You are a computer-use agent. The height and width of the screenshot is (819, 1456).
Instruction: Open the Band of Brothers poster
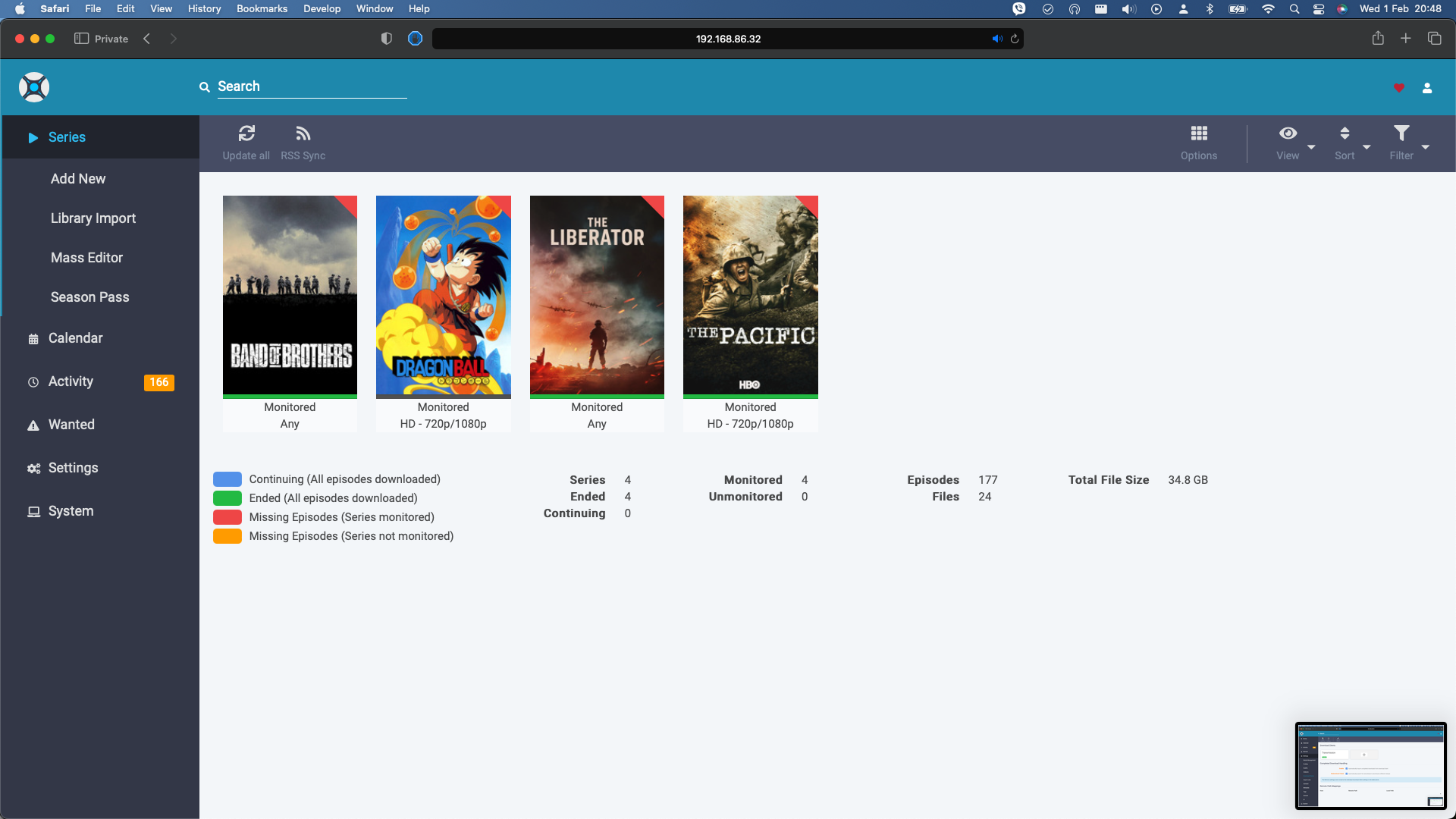pos(290,295)
